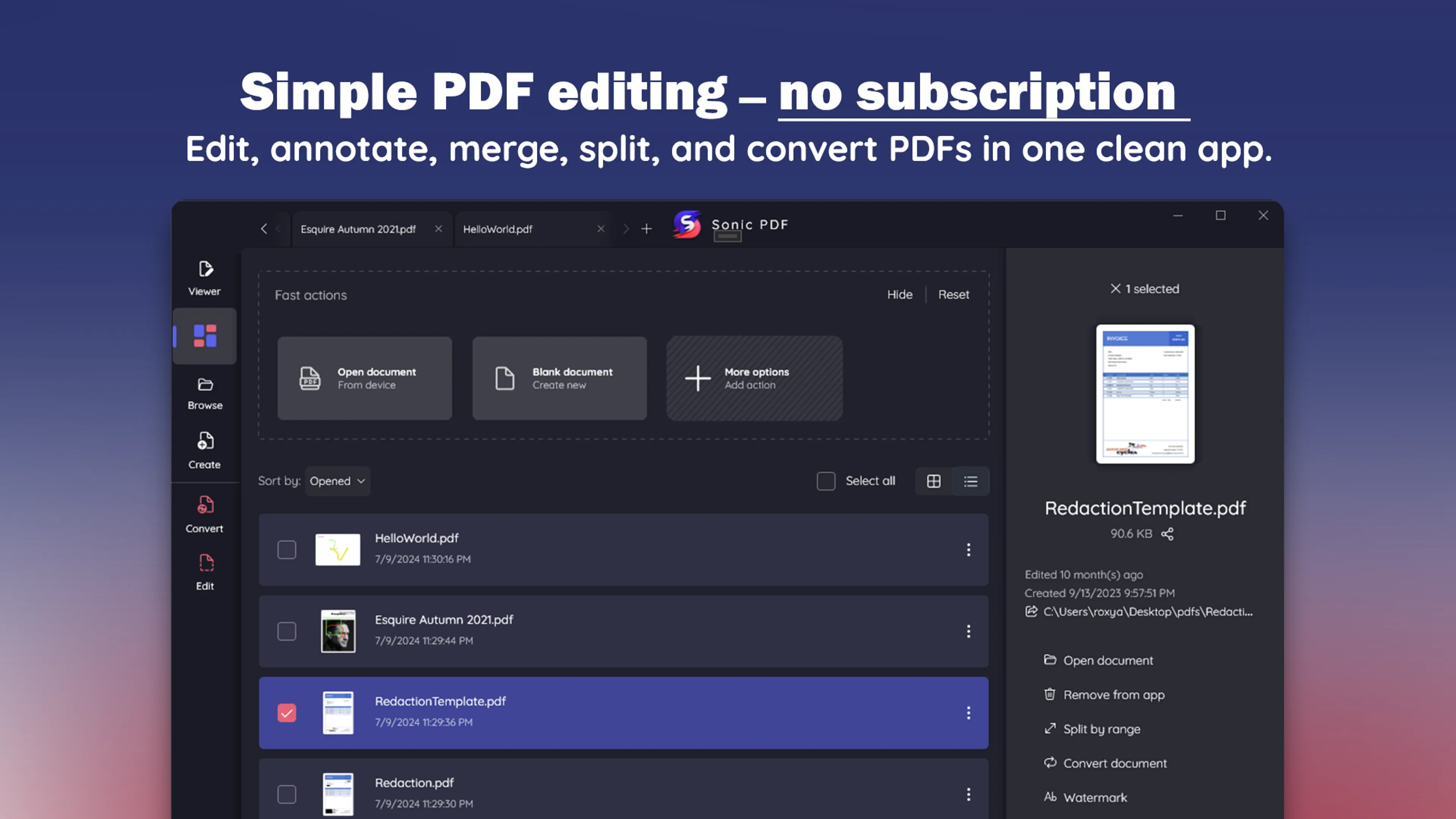Select the HelloWorld.pdf file name in list
Viewport: 1456px width, 819px height.
coord(417,538)
